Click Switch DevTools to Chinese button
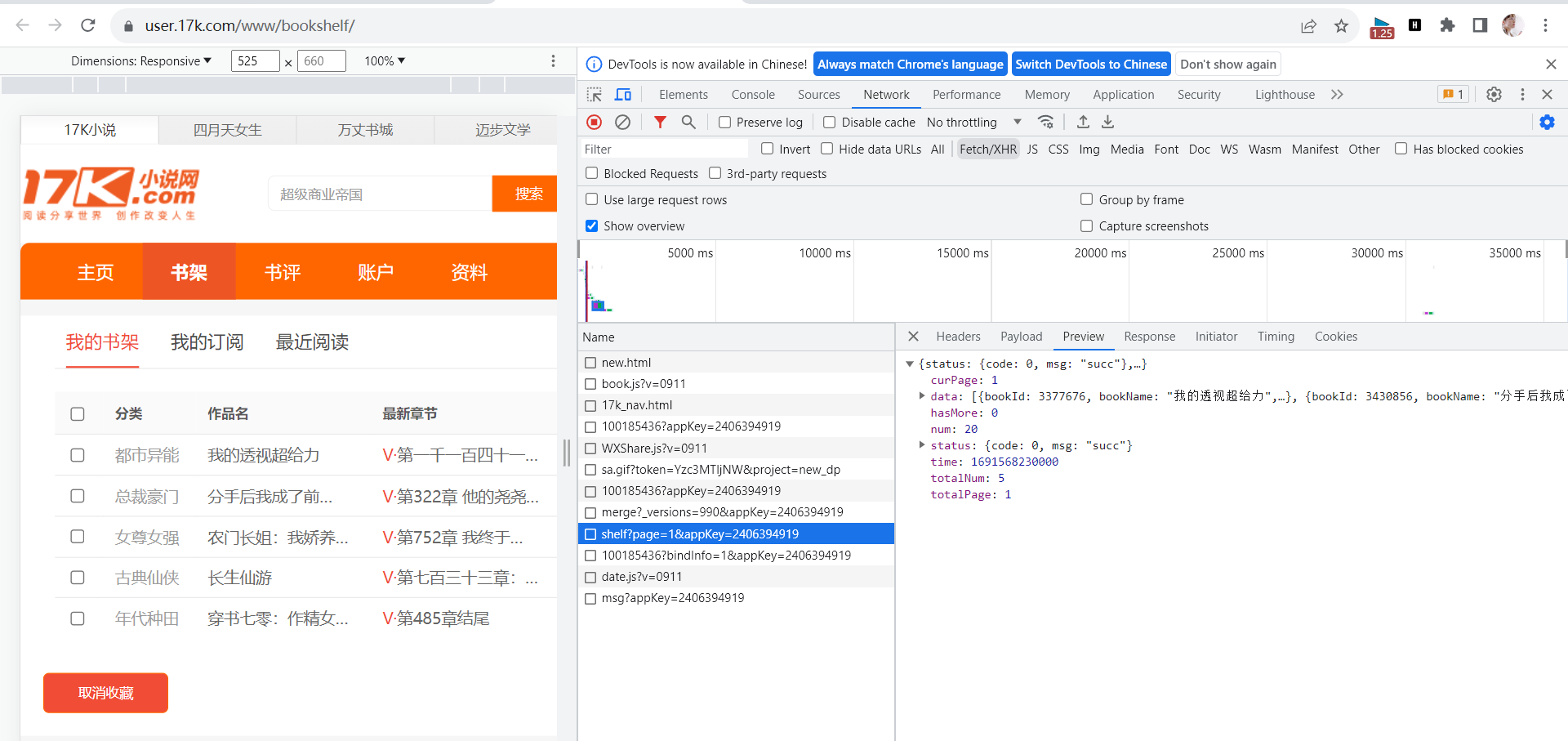 pyautogui.click(x=1091, y=65)
